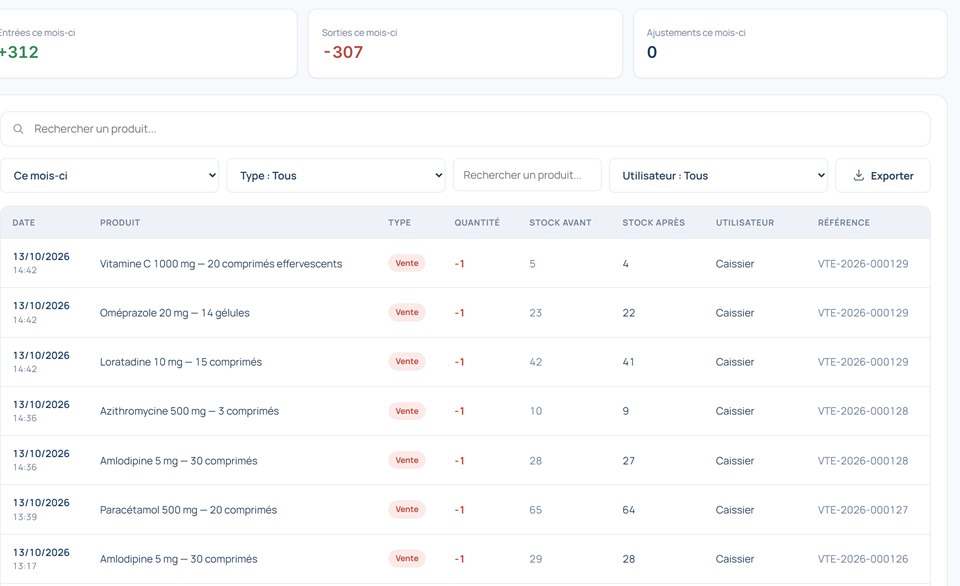
Task: Click the Vente badge on Loratadine row
Action: tap(407, 361)
